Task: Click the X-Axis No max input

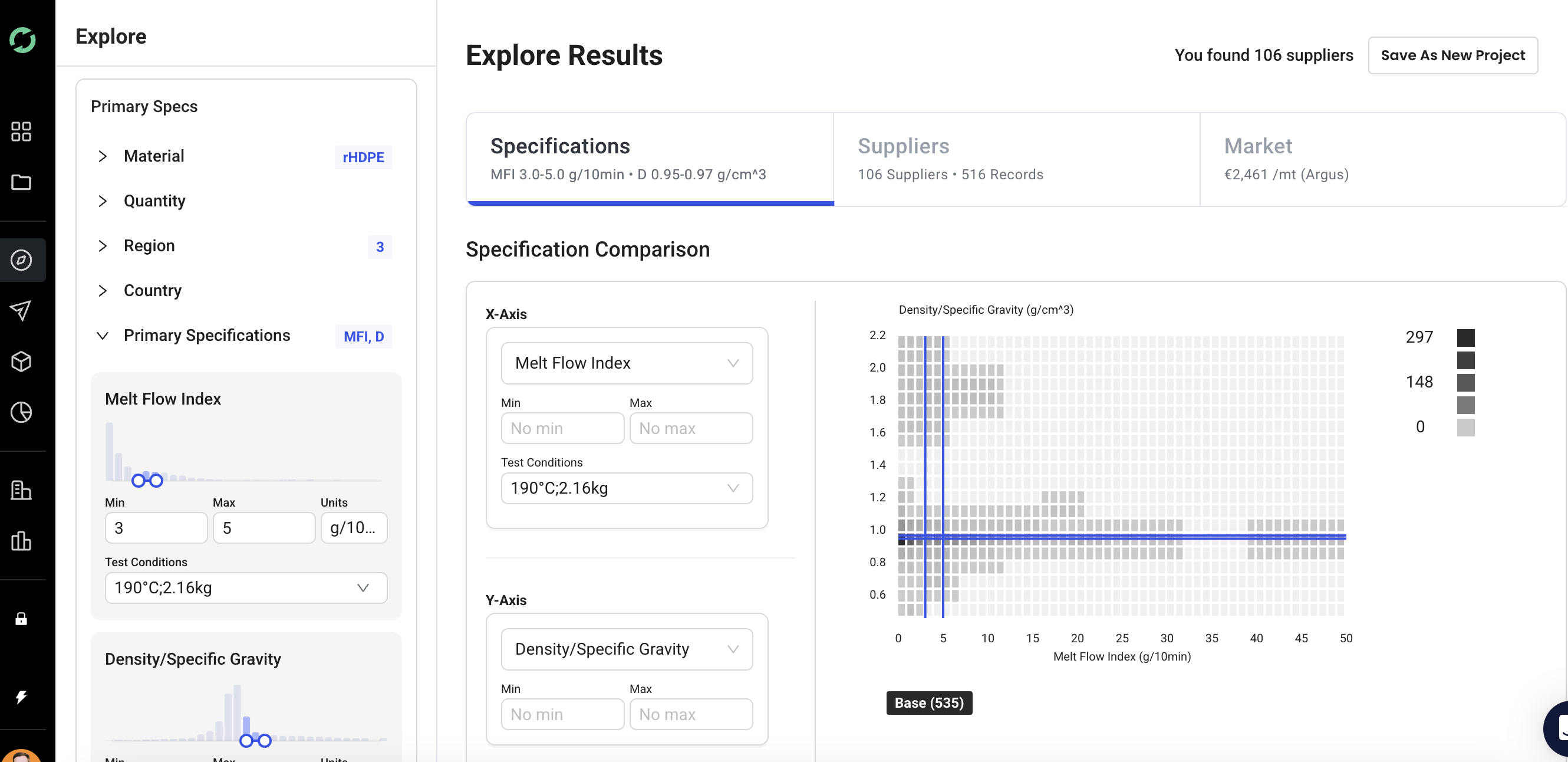Action: pos(691,428)
